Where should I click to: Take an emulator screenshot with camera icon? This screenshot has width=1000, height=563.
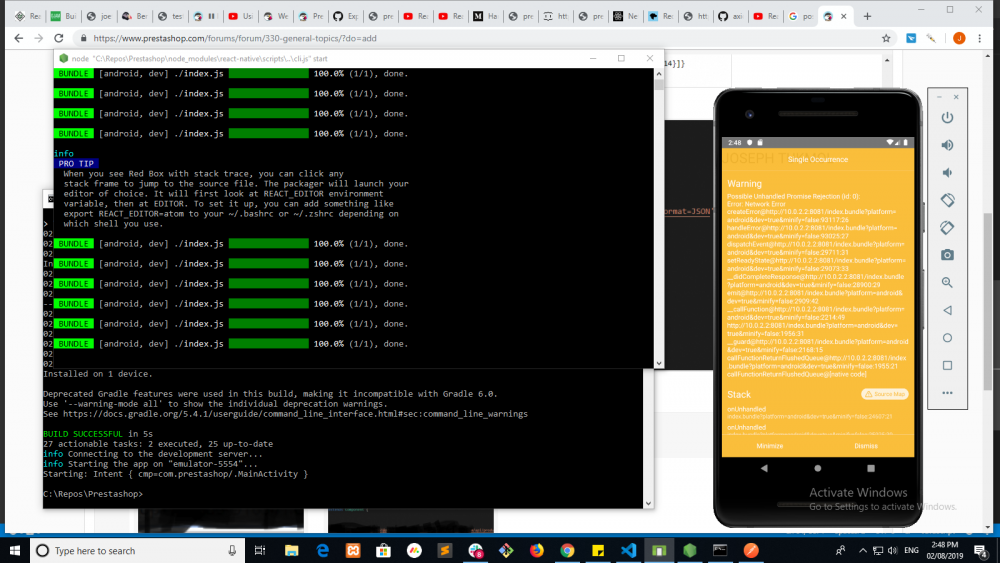947,255
